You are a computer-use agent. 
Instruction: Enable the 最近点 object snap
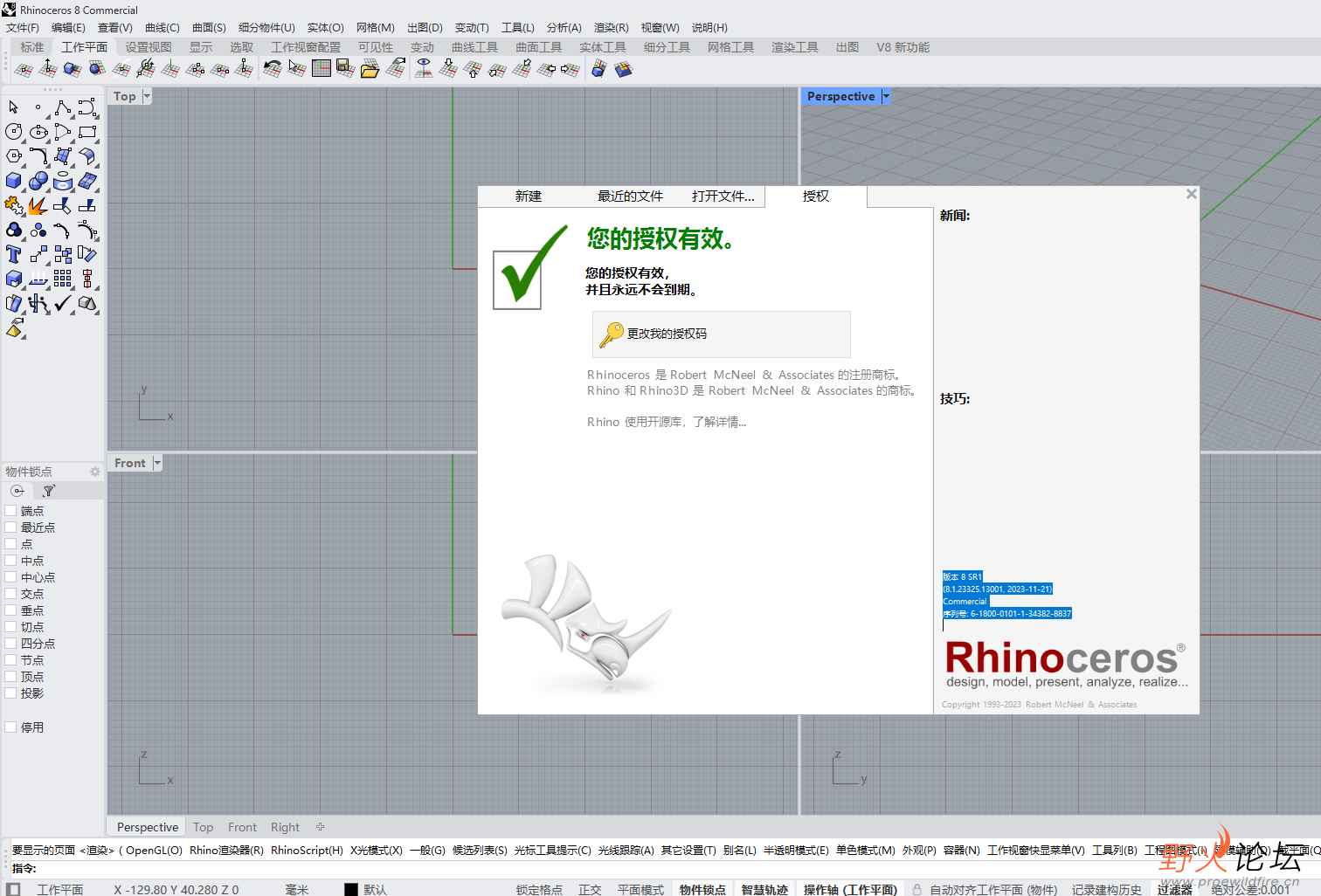coord(10,527)
